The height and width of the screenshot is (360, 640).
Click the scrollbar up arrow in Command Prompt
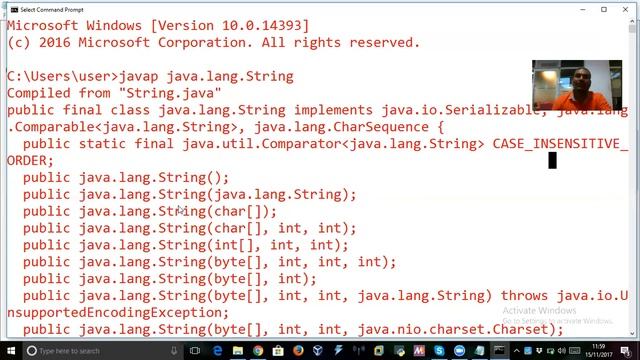(633, 21)
